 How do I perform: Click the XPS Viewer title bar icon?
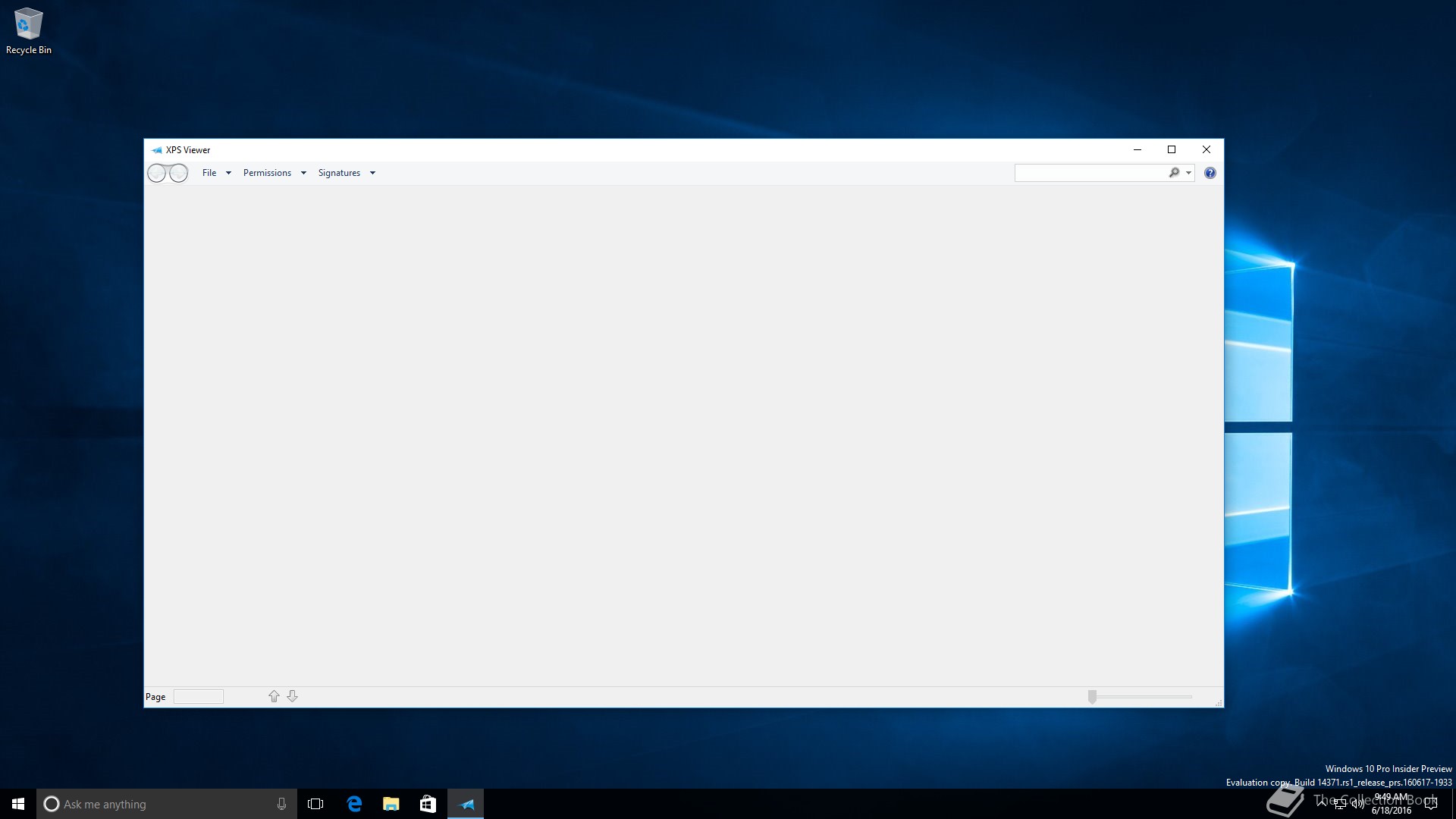coord(157,150)
